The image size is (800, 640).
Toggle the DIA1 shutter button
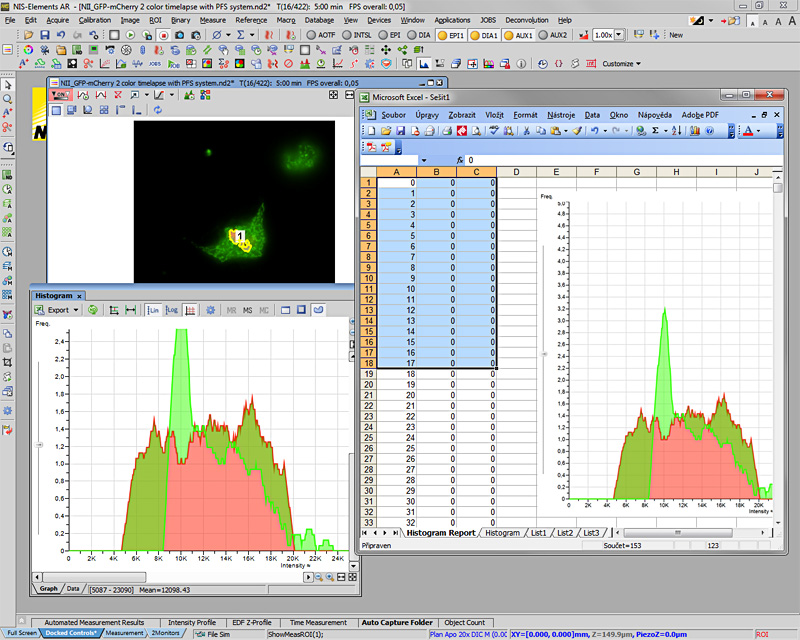484,35
